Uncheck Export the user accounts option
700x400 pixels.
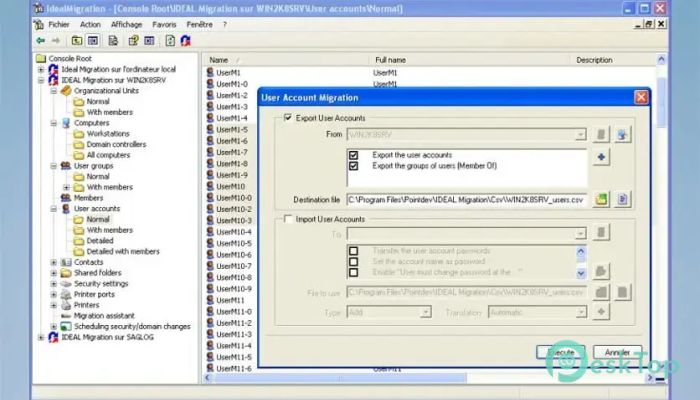point(354,155)
